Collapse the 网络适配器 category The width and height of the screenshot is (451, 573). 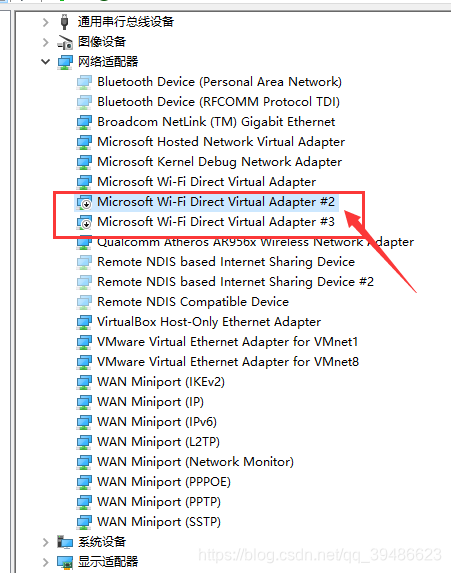point(46,62)
